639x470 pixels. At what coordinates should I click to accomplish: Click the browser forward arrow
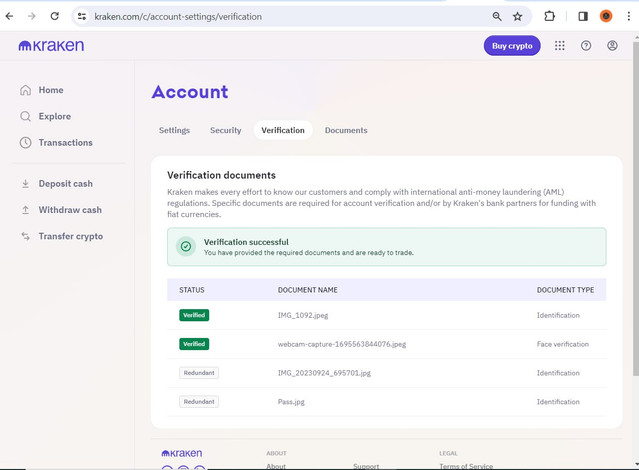pos(32,16)
